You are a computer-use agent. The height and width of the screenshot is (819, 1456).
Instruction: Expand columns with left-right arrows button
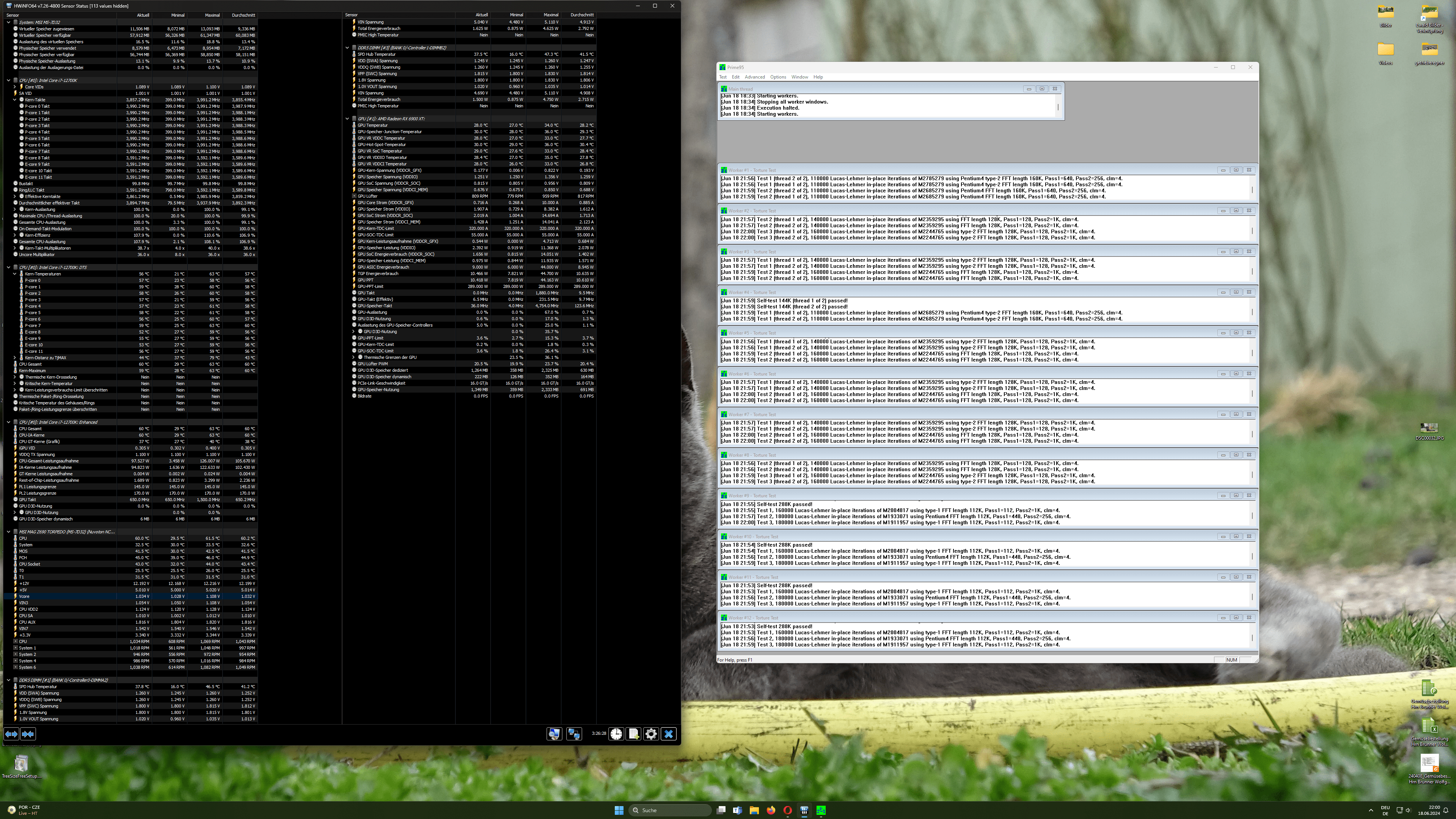(11, 734)
